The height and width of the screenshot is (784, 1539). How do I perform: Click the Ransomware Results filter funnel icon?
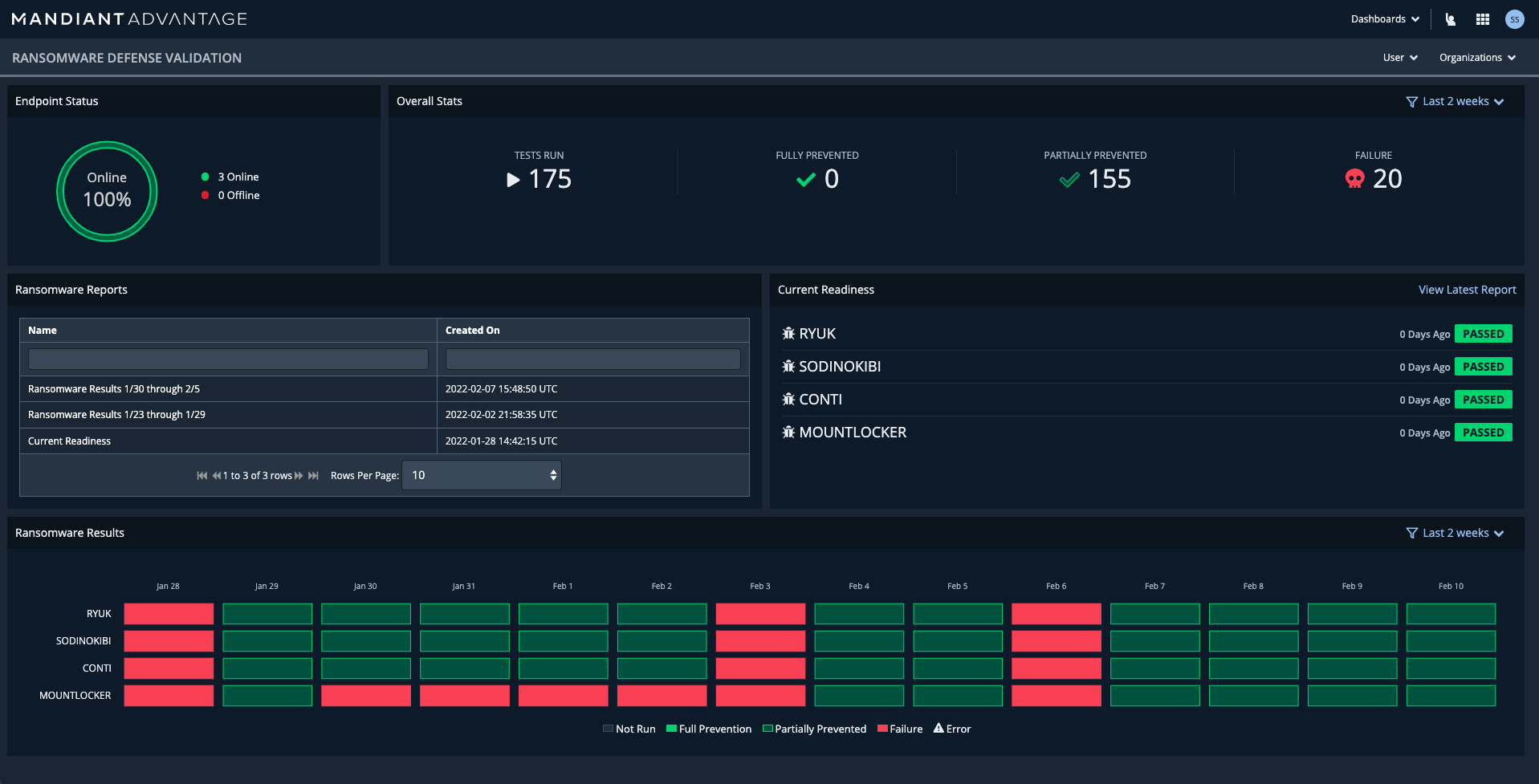pos(1412,534)
